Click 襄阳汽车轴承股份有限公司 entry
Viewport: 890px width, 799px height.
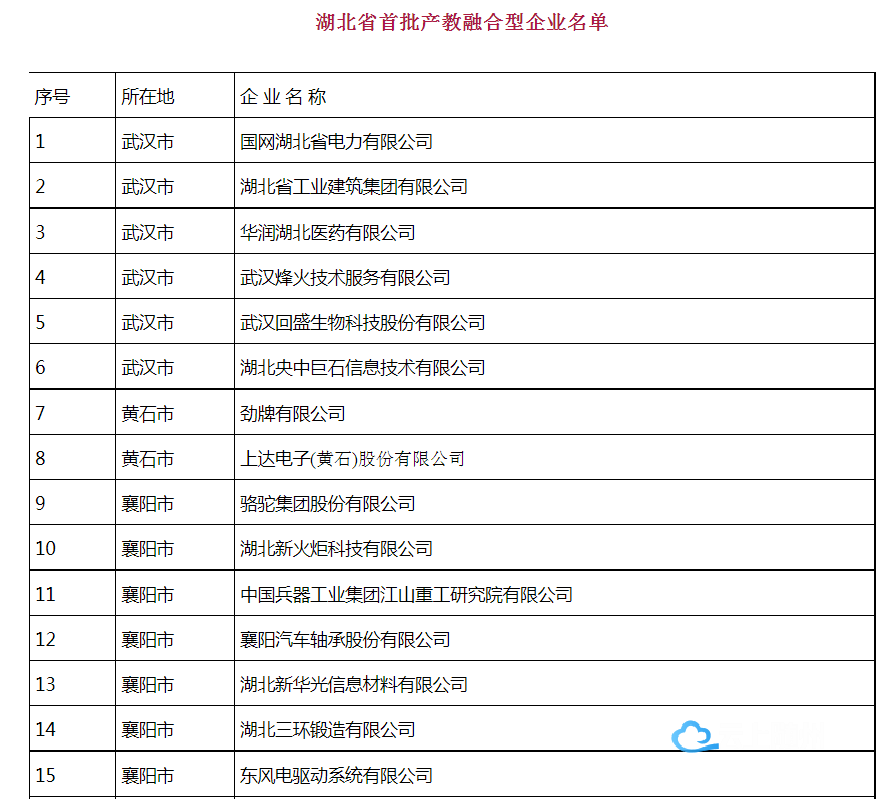click(345, 640)
